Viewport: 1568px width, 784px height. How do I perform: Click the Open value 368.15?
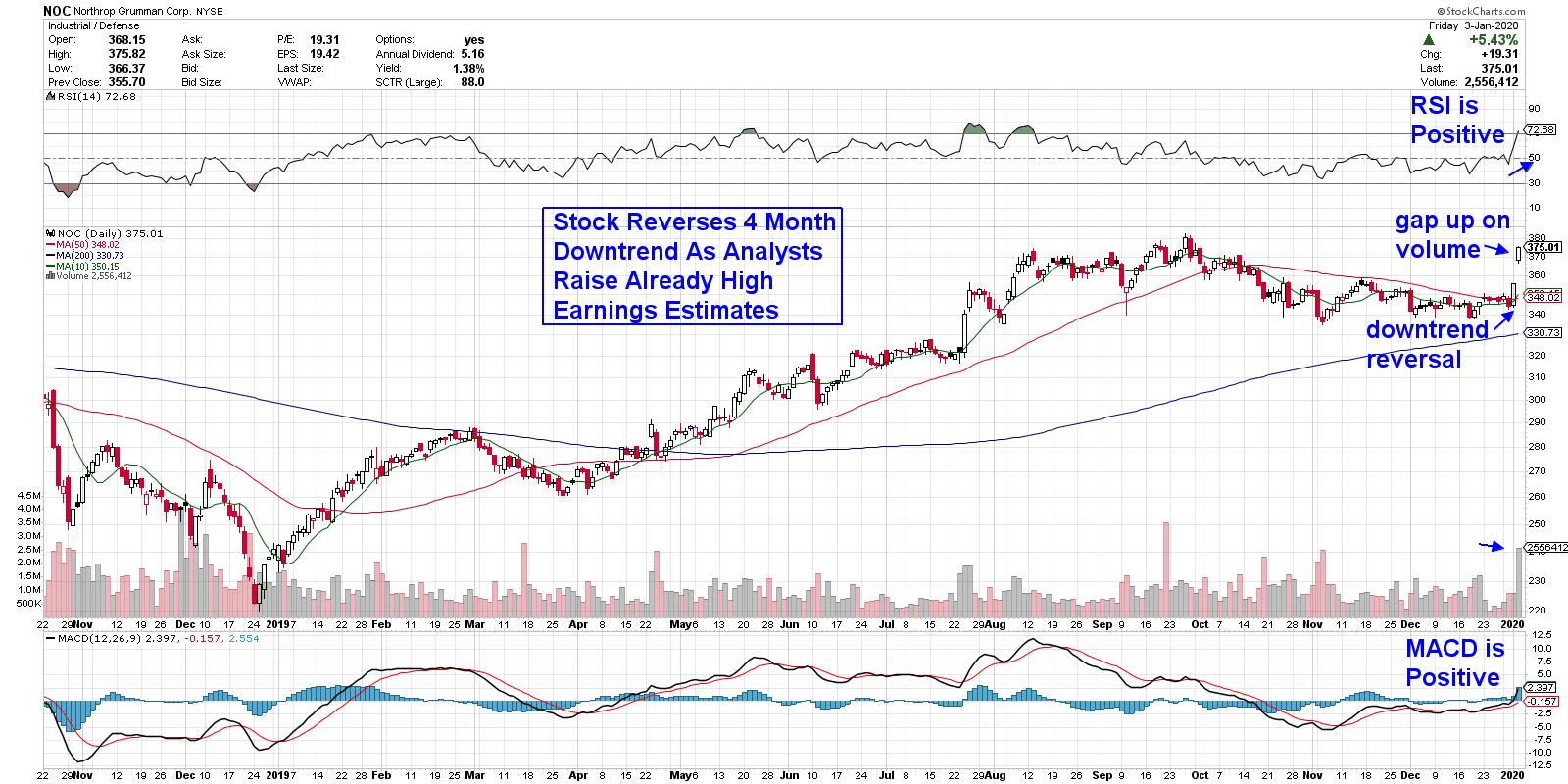click(x=125, y=40)
